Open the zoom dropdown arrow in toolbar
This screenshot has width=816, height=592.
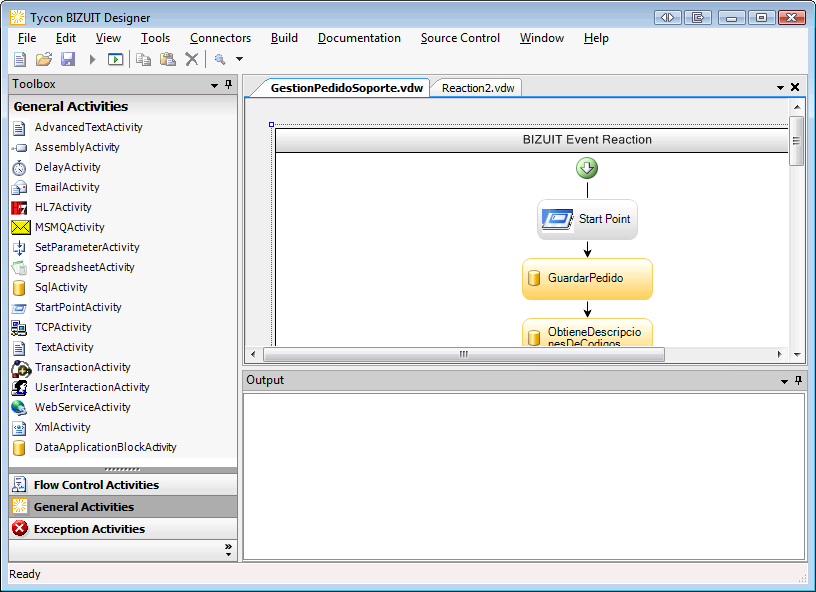pos(239,59)
